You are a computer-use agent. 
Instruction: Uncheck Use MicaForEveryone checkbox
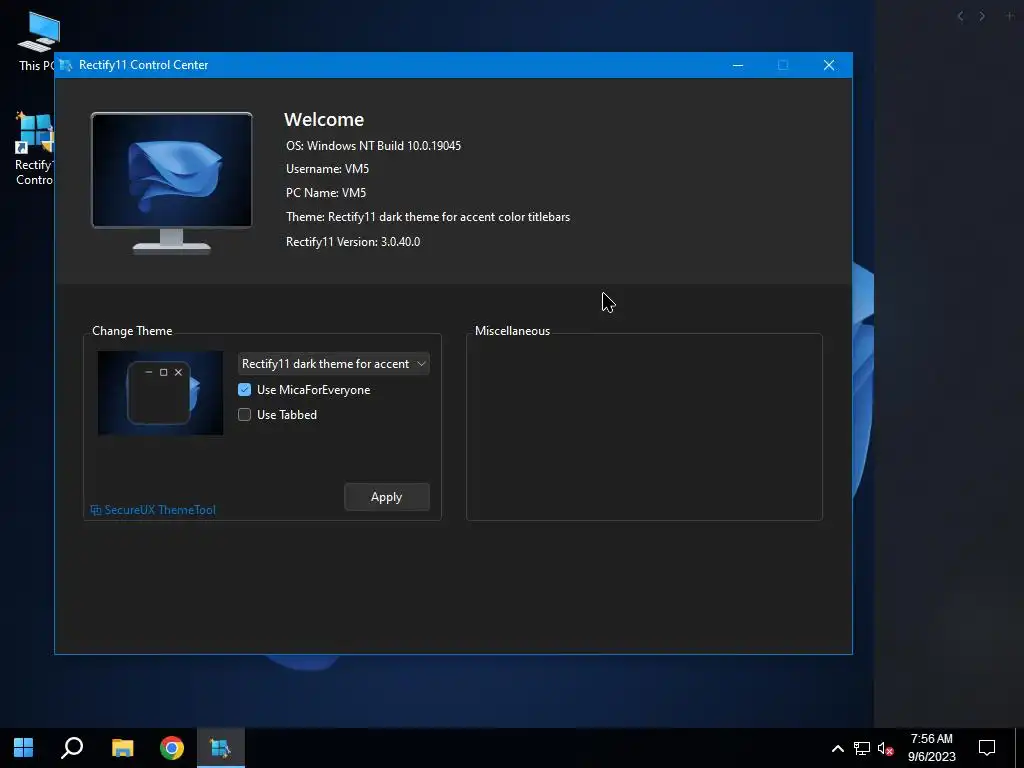(x=244, y=390)
